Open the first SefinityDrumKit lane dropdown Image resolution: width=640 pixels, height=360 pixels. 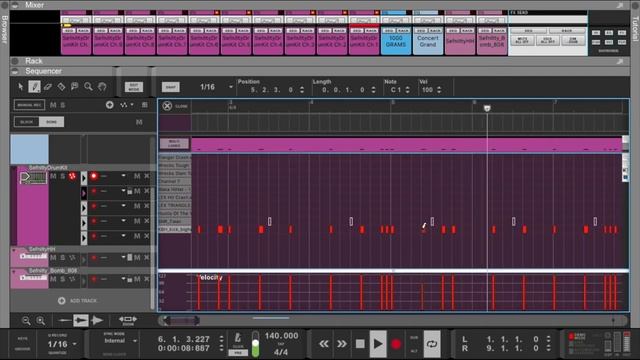tap(123, 176)
